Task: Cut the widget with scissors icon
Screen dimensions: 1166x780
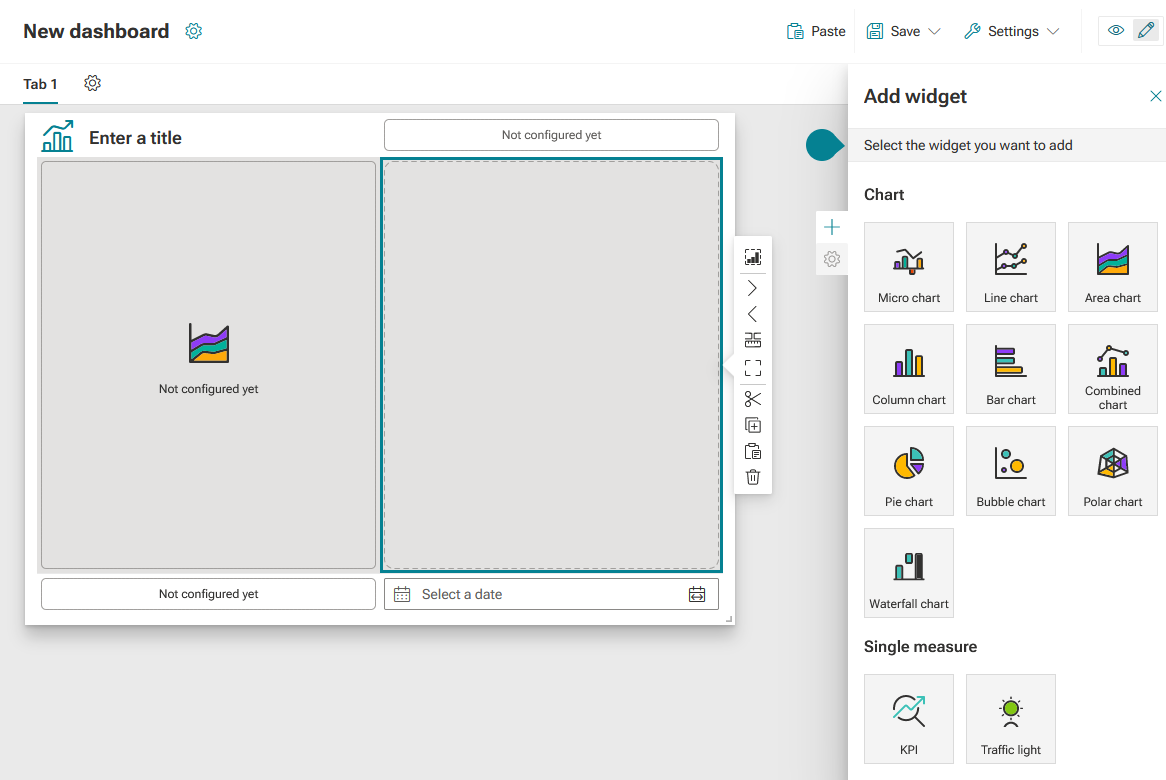Action: coord(753,399)
